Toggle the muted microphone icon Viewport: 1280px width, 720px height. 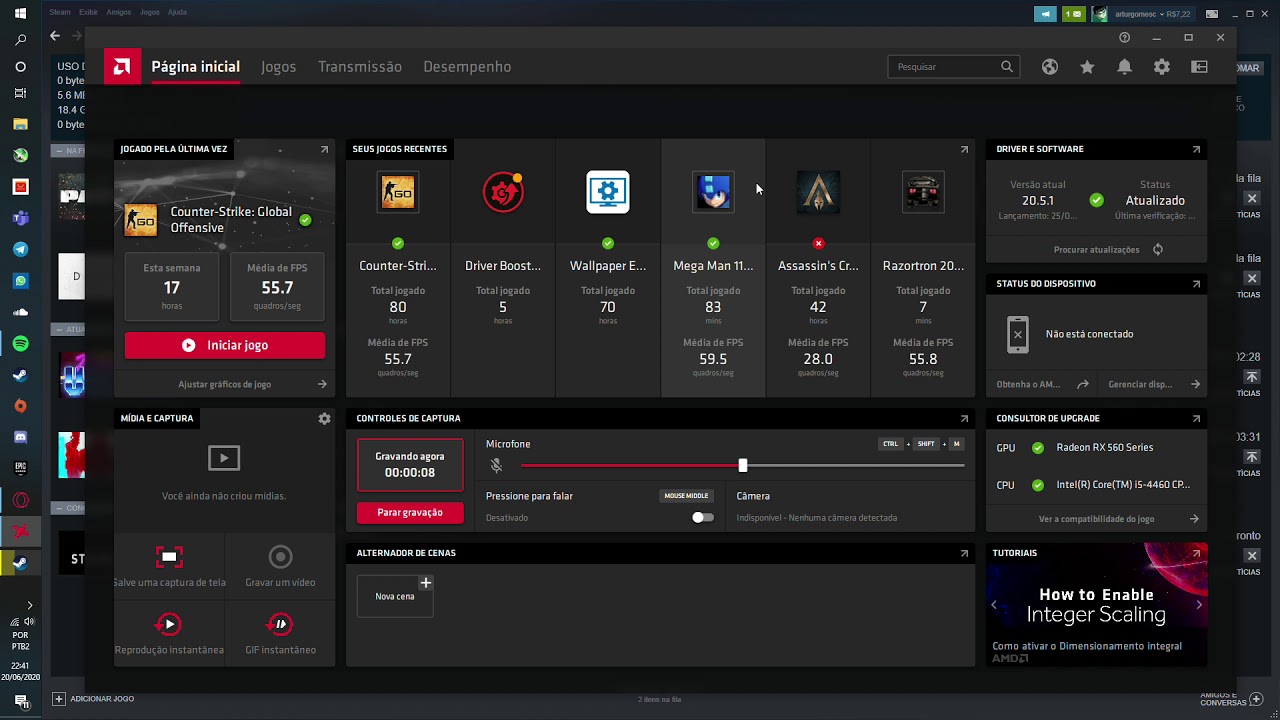click(496, 466)
